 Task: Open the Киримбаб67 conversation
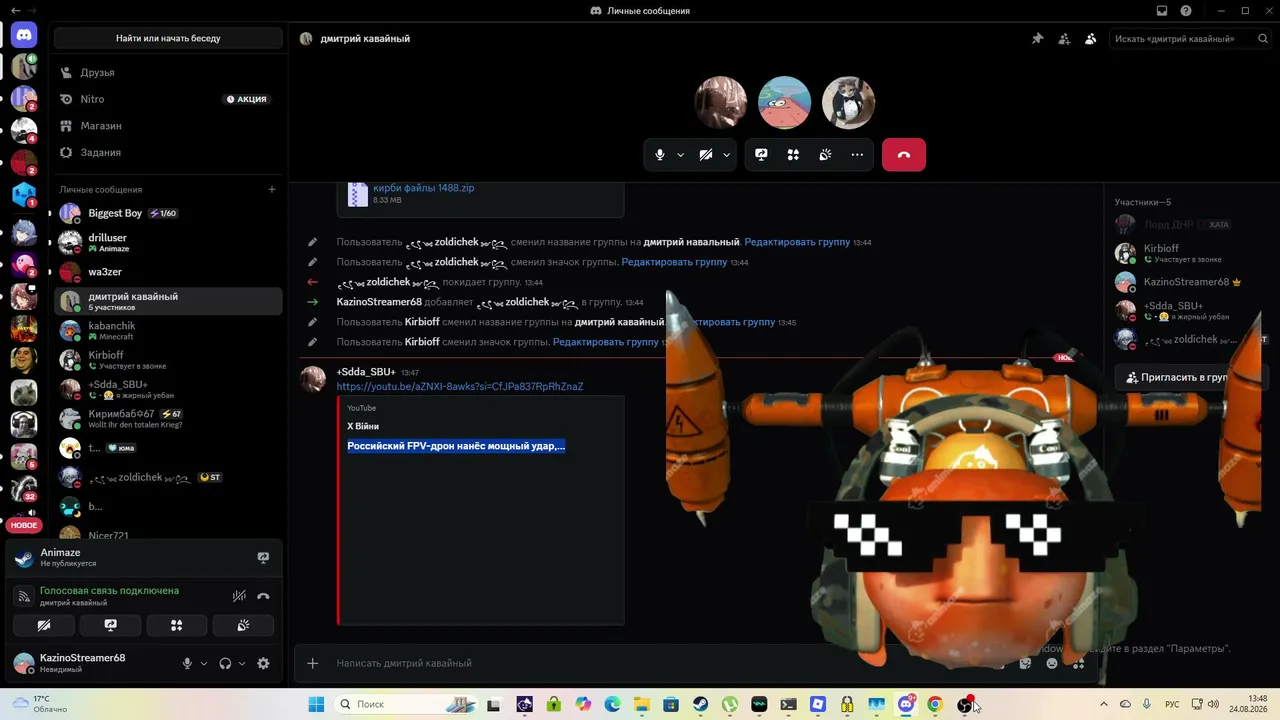tap(168, 418)
